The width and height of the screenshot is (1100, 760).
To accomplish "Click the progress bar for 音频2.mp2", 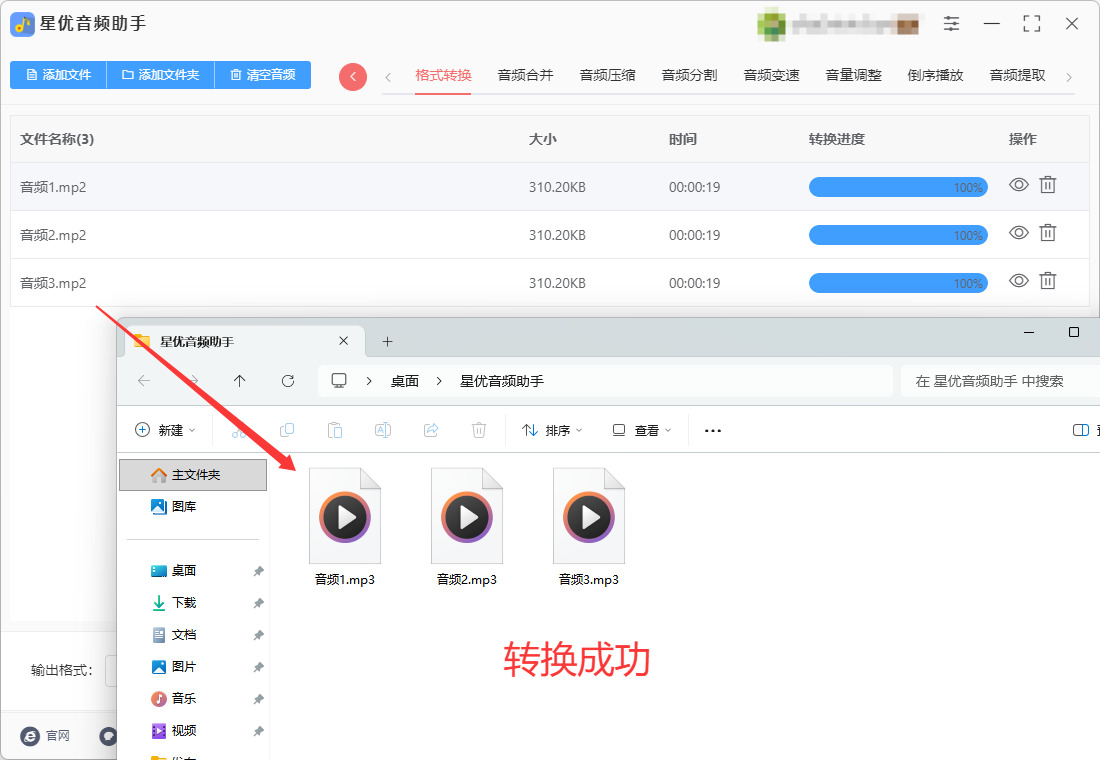I will pos(898,235).
